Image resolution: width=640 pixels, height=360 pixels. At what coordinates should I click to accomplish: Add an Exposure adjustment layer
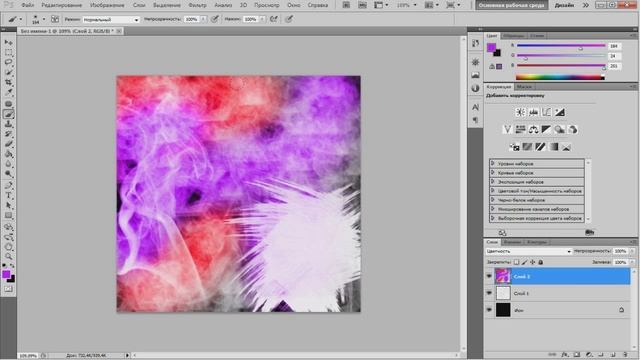coord(560,112)
